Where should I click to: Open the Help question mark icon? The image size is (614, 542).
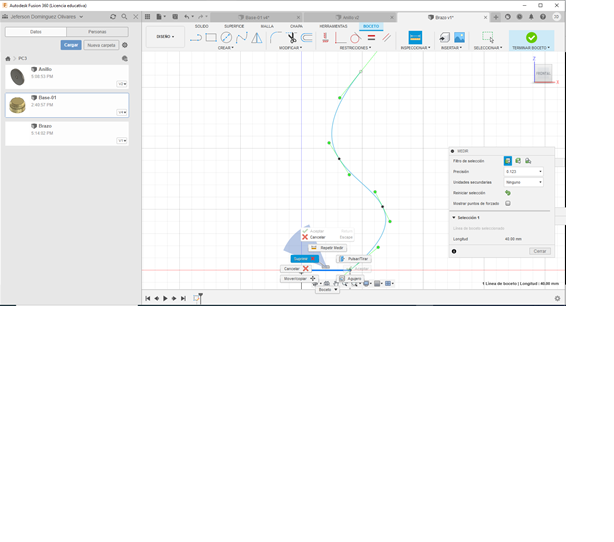pyautogui.click(x=543, y=17)
